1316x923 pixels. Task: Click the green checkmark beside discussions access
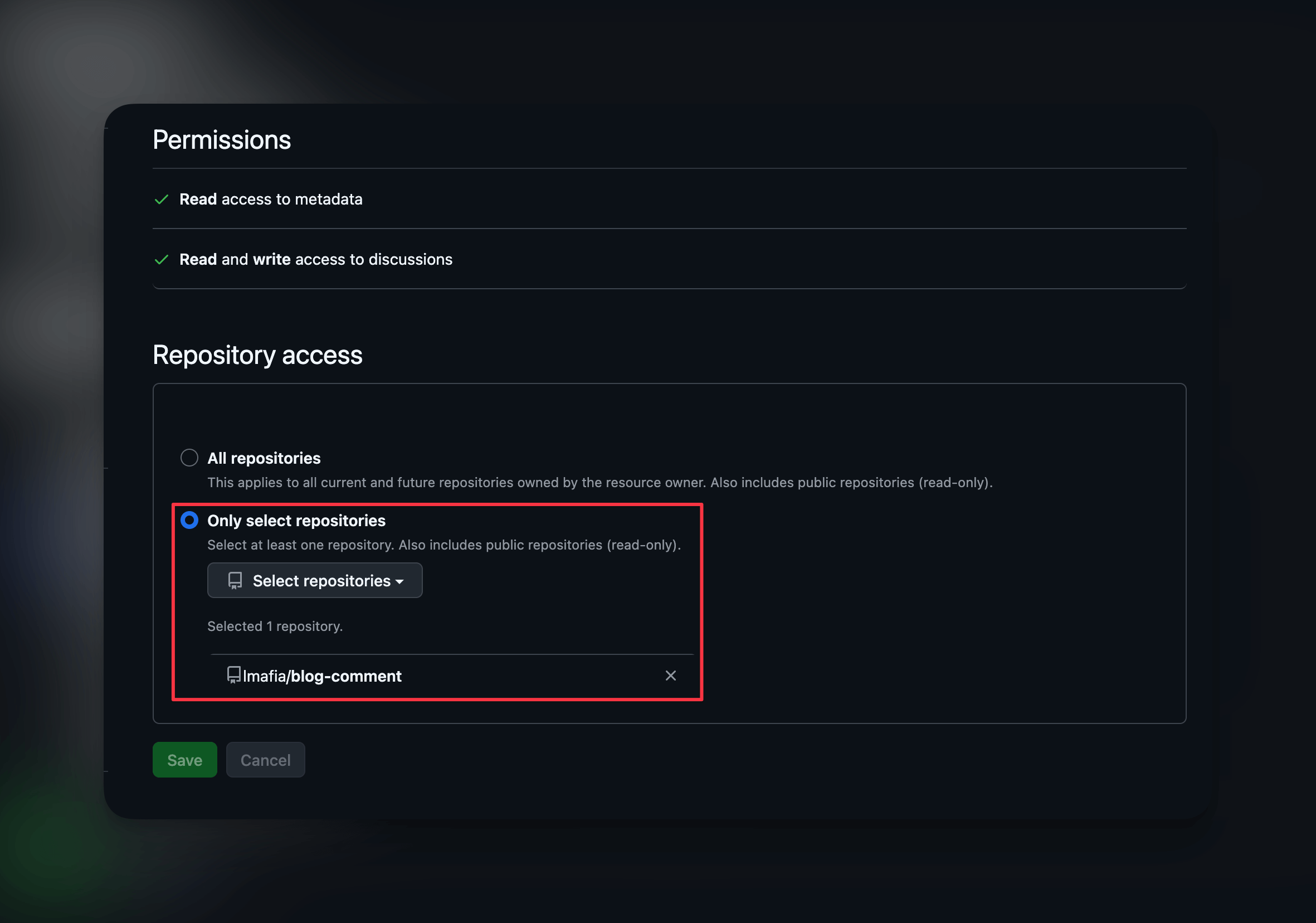point(161,260)
